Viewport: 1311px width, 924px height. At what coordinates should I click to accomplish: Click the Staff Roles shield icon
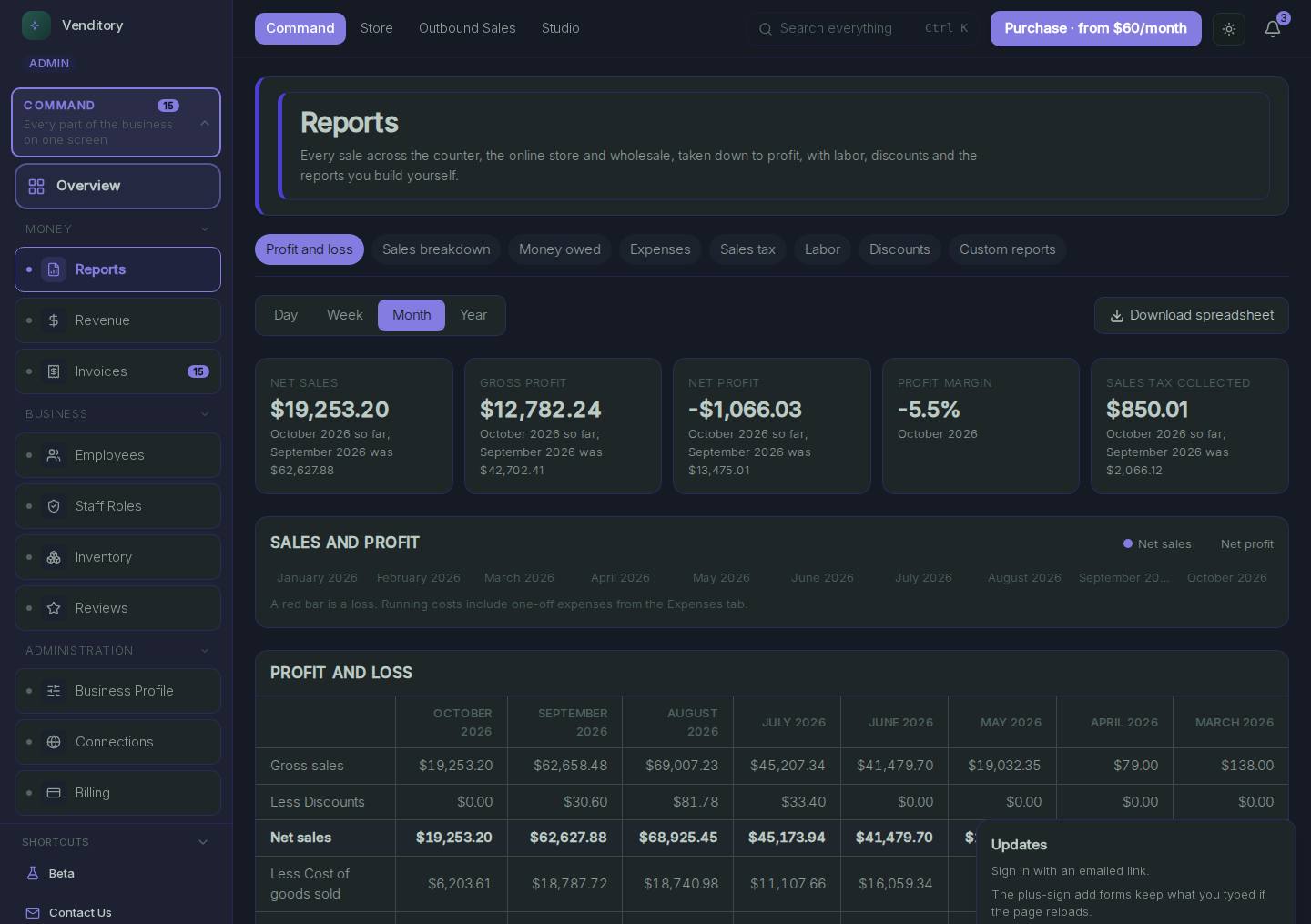[54, 506]
